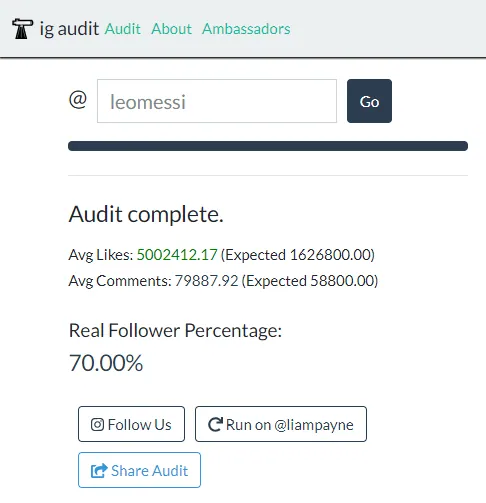The height and width of the screenshot is (503, 486).
Task: Click the Go button
Action: click(x=369, y=101)
